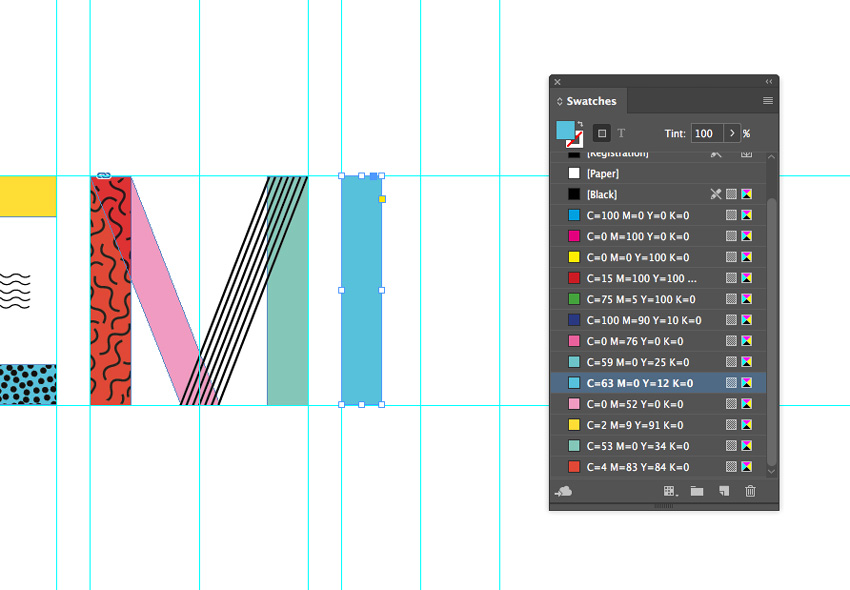Select the Swatches tab

[591, 101]
